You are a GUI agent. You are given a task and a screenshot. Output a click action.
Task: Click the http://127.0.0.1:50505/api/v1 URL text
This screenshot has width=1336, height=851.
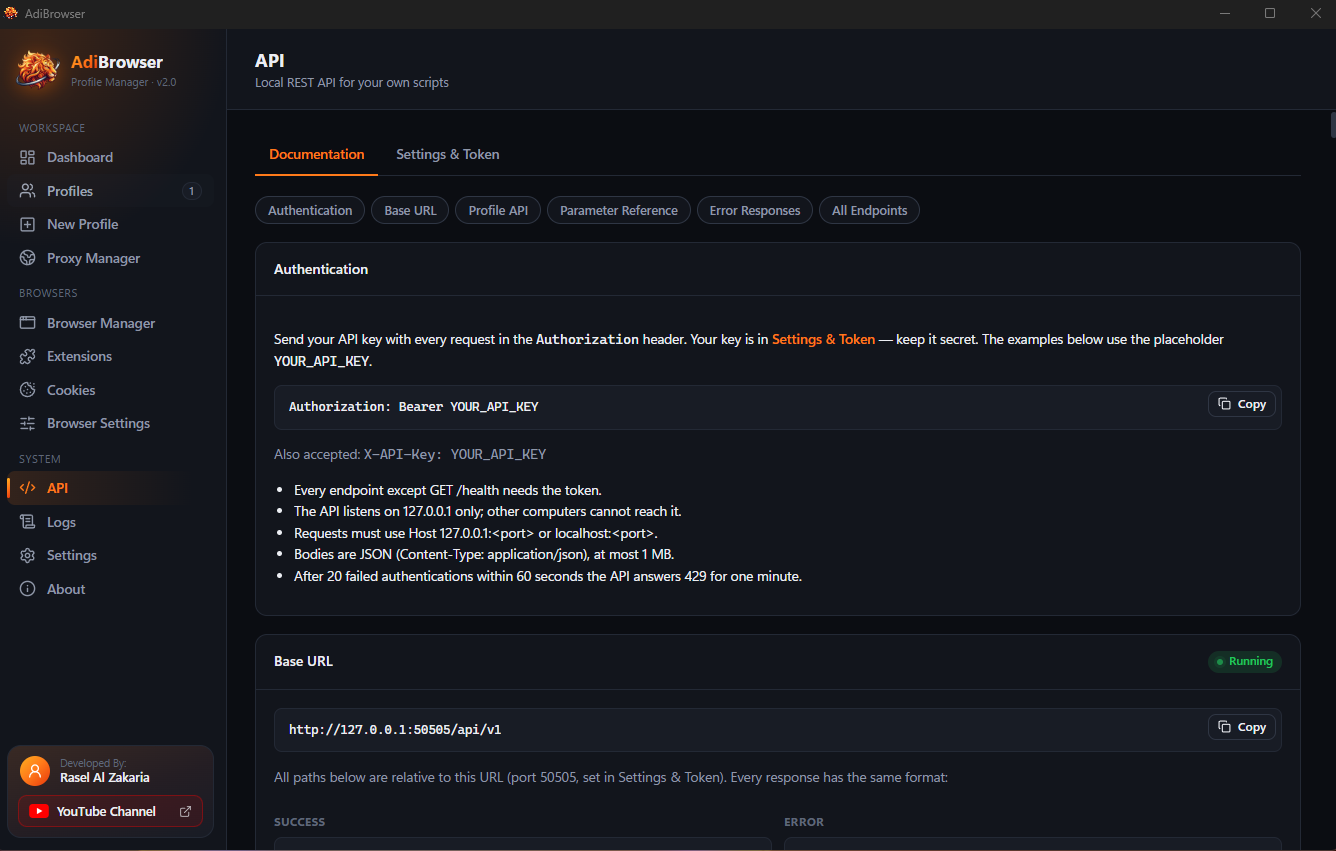click(395, 730)
